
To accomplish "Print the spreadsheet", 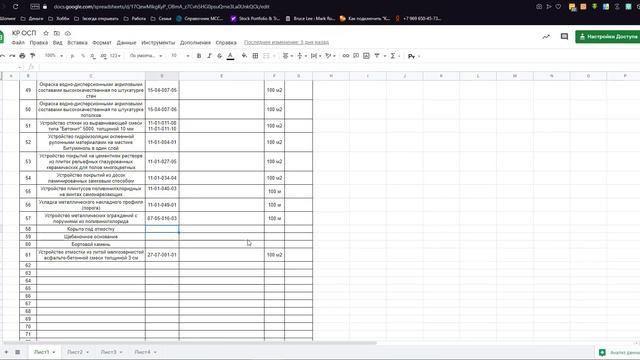I will 22,56.
